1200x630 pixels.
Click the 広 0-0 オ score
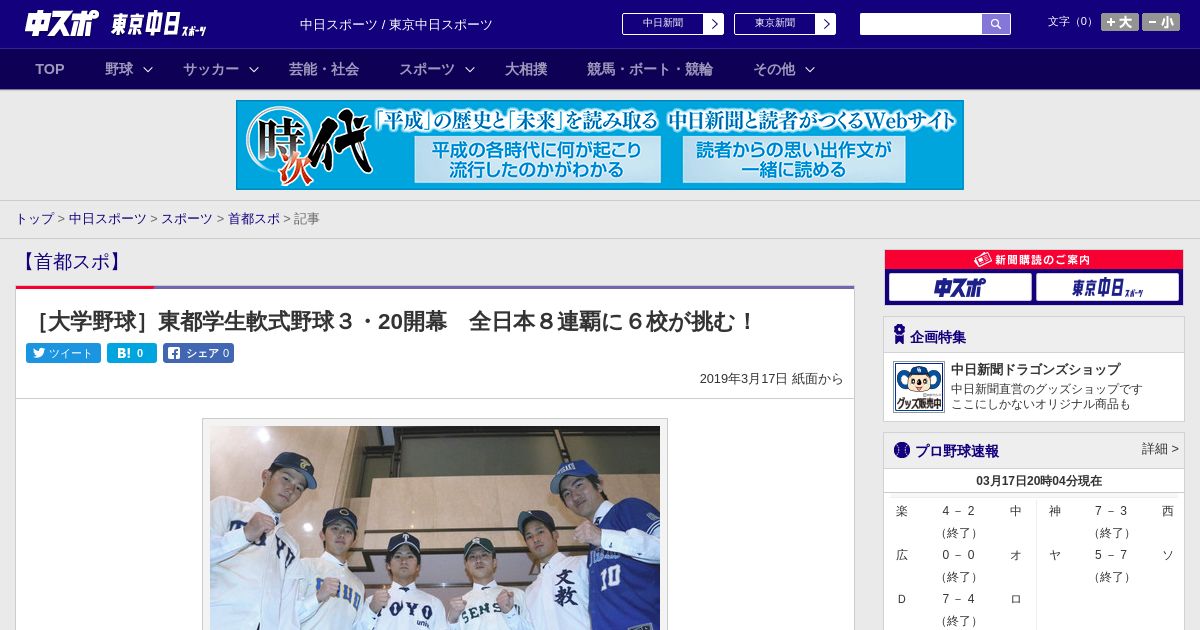pyautogui.click(x=959, y=555)
